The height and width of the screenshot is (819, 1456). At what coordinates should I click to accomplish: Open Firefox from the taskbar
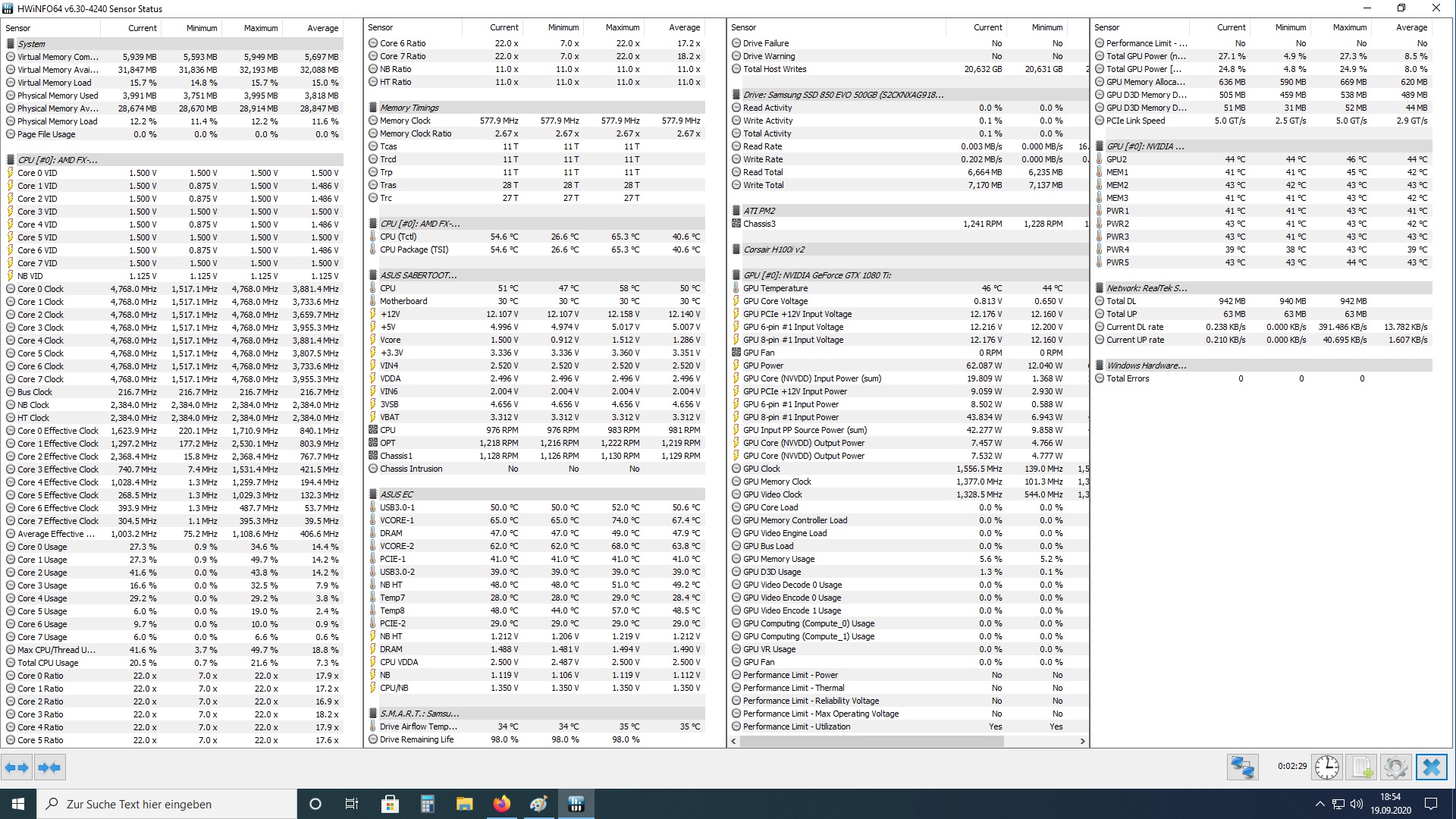pyautogui.click(x=501, y=804)
